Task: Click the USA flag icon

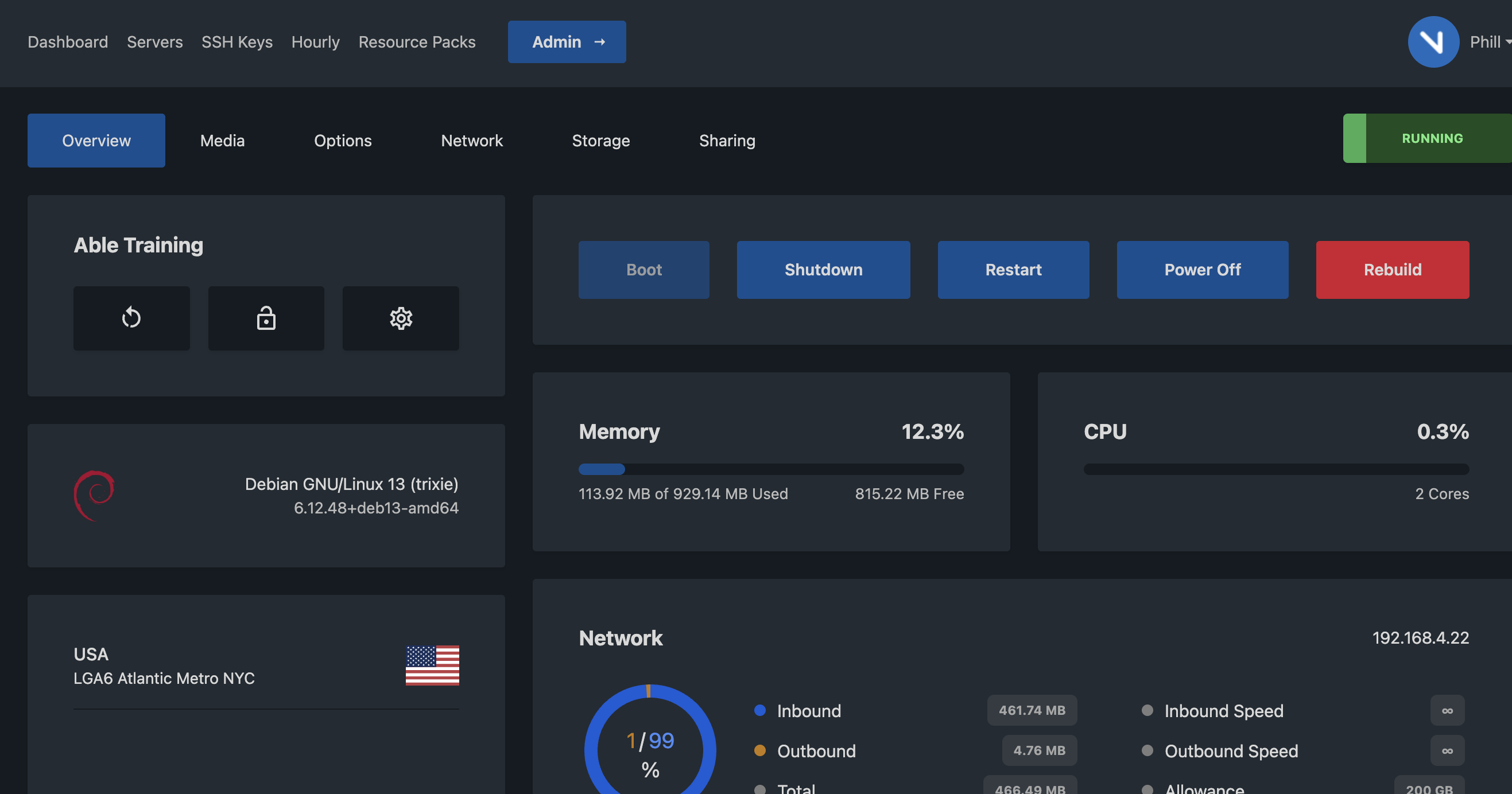Action: click(x=432, y=665)
